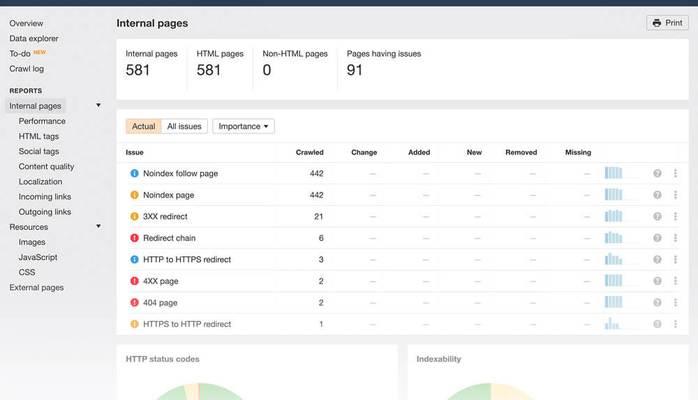Open help icon for 3XX redirect row
Image resolution: width=698 pixels, height=400 pixels.
[657, 216]
